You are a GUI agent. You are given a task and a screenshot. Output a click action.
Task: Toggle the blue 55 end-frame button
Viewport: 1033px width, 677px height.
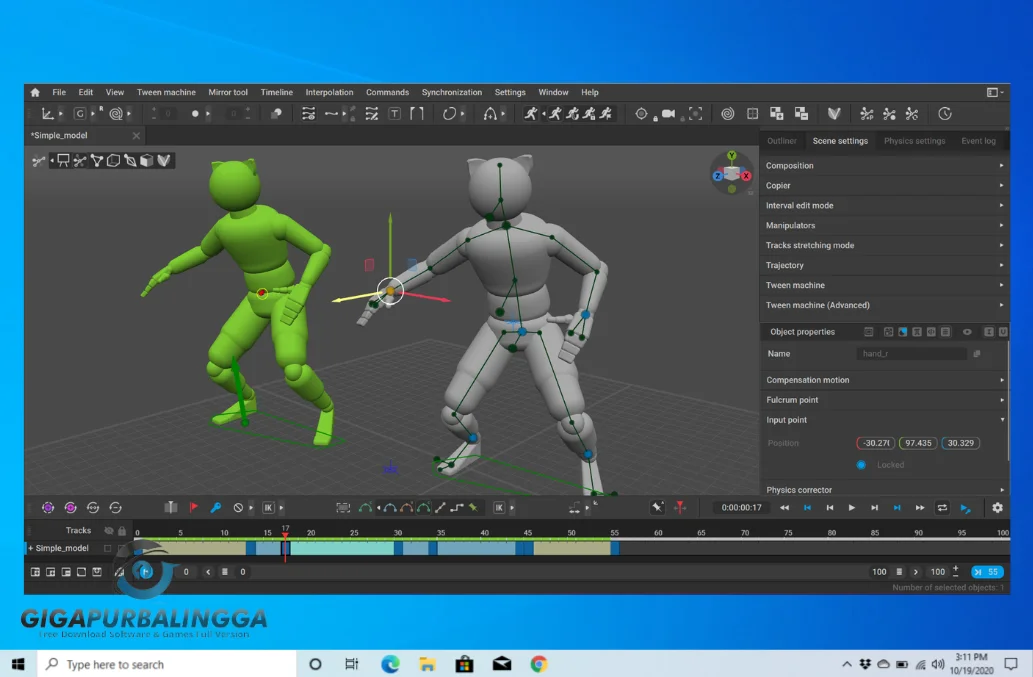click(x=987, y=572)
